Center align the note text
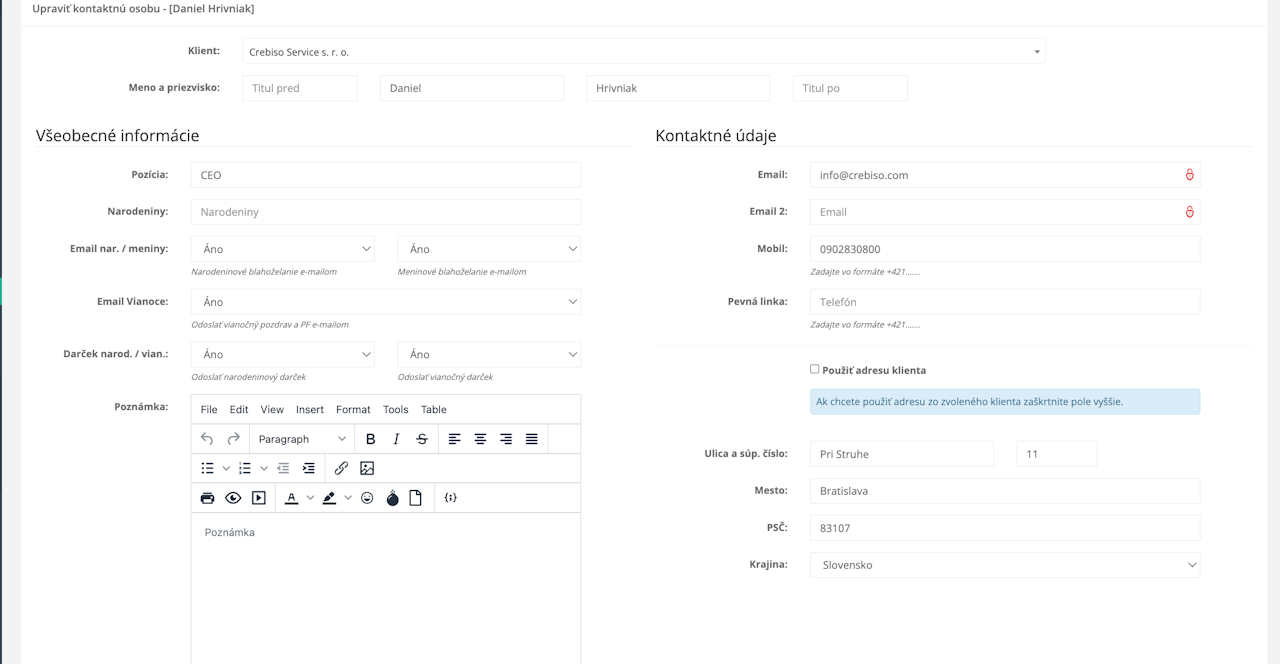 click(x=480, y=439)
